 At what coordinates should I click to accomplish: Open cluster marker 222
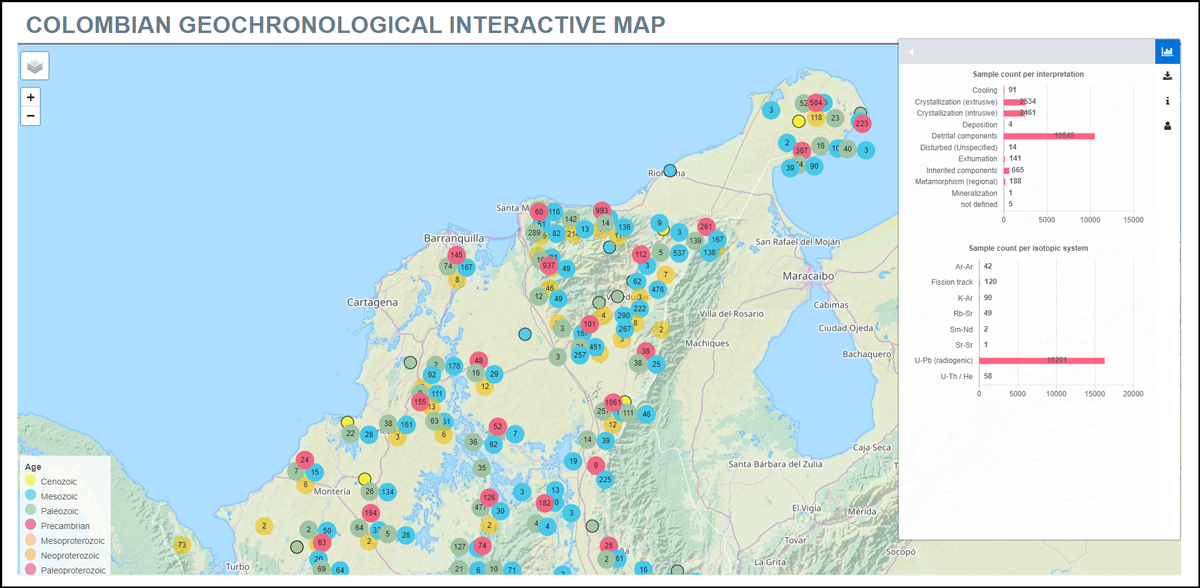click(639, 308)
